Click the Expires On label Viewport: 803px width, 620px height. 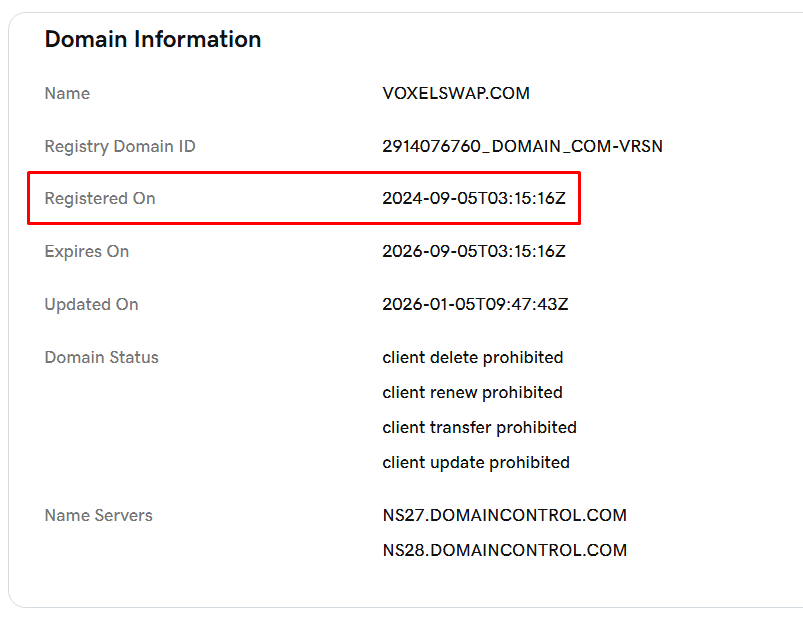point(87,252)
